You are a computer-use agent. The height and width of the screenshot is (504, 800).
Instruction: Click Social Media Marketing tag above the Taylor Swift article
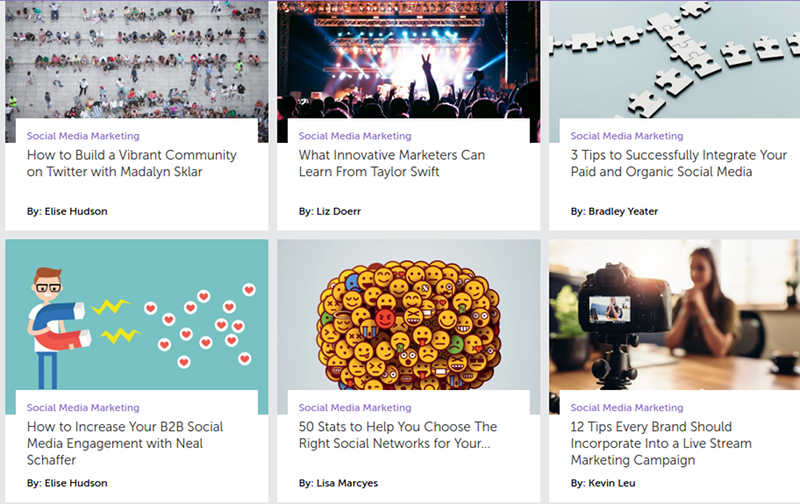coord(355,136)
